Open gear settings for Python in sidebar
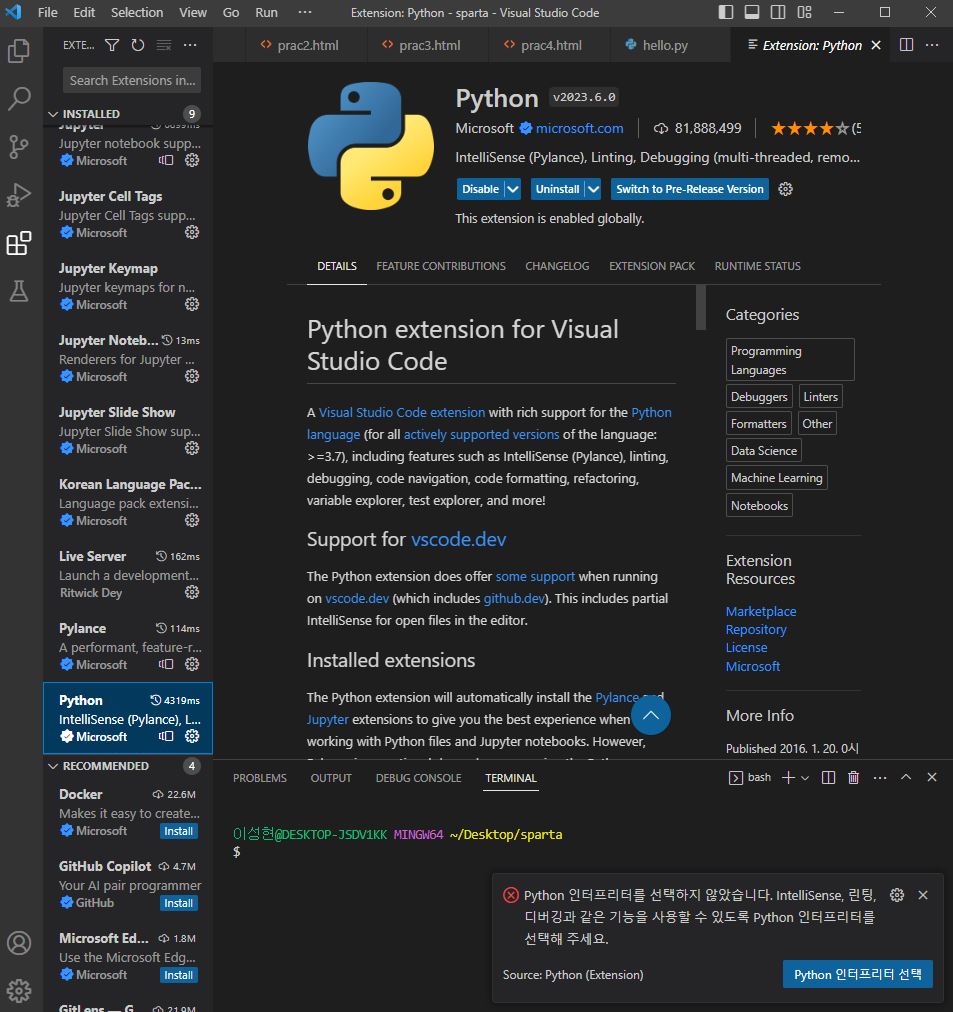953x1012 pixels. [x=192, y=736]
